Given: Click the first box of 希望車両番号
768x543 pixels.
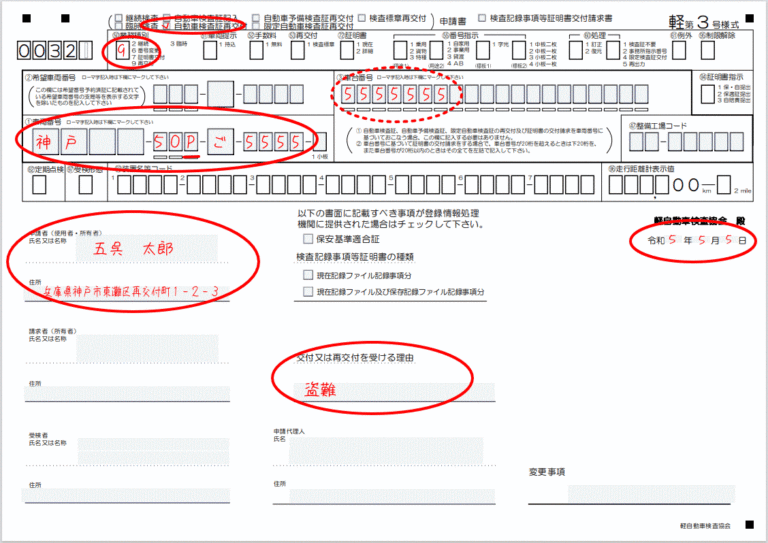Looking at the screenshot, I should [x=160, y=94].
